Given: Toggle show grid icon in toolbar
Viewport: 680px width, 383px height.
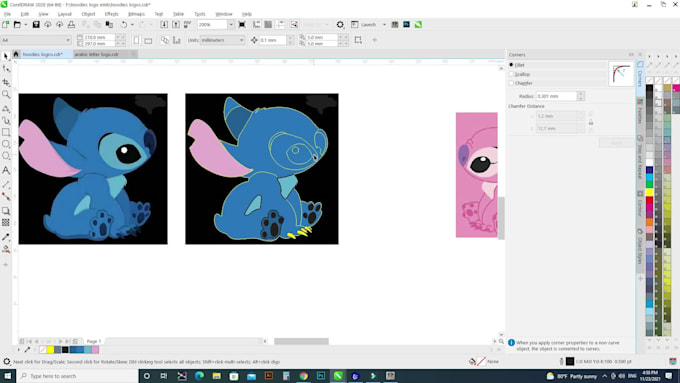Looking at the screenshot, I should (268, 25).
